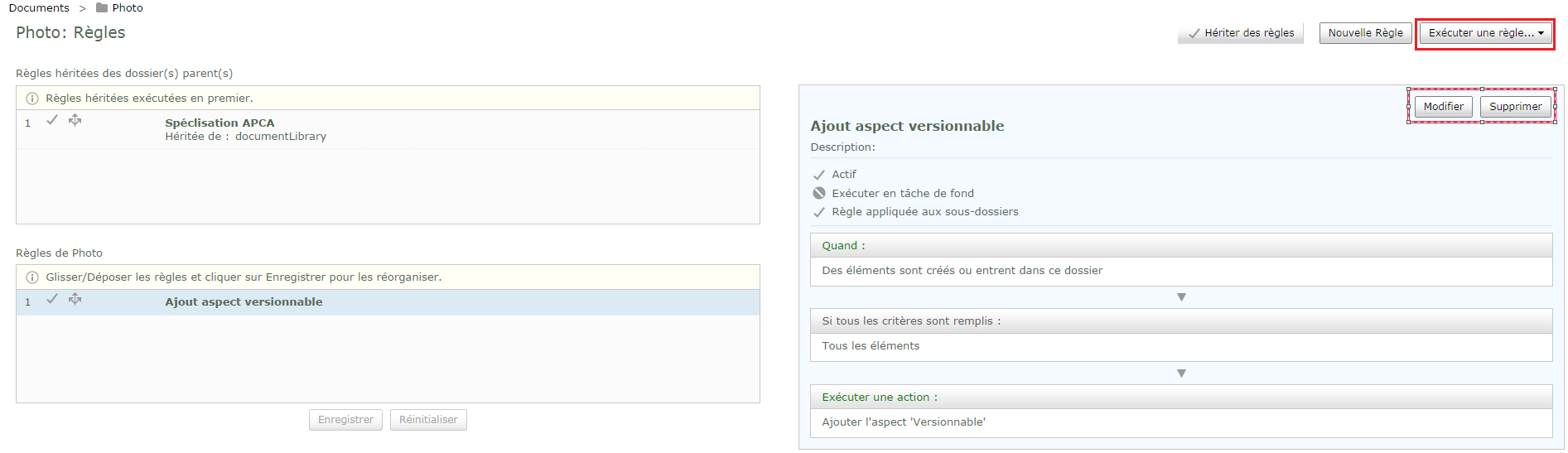
Task: Open the Exécuter une règle dropdown
Action: pyautogui.click(x=1486, y=33)
